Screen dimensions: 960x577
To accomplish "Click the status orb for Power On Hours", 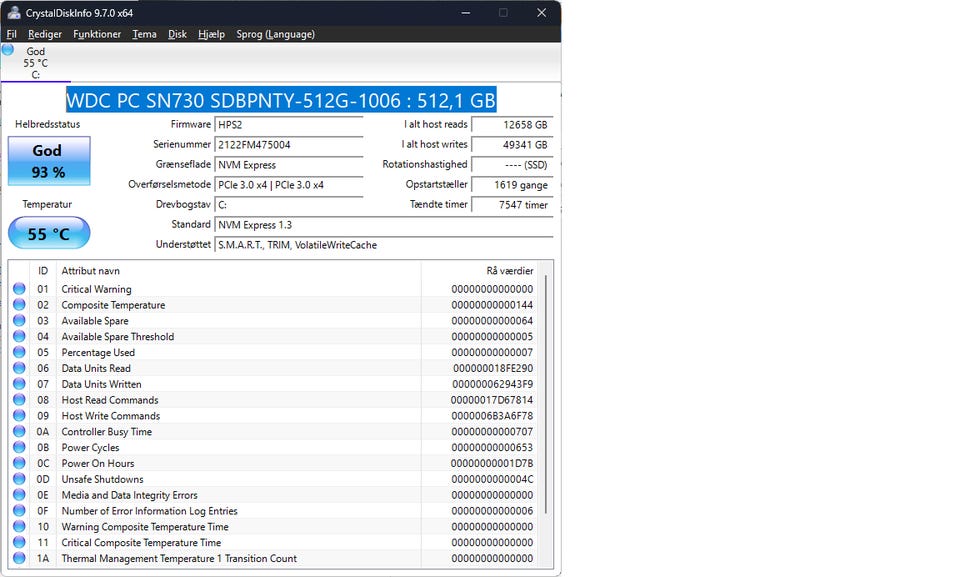I will (x=19, y=463).
